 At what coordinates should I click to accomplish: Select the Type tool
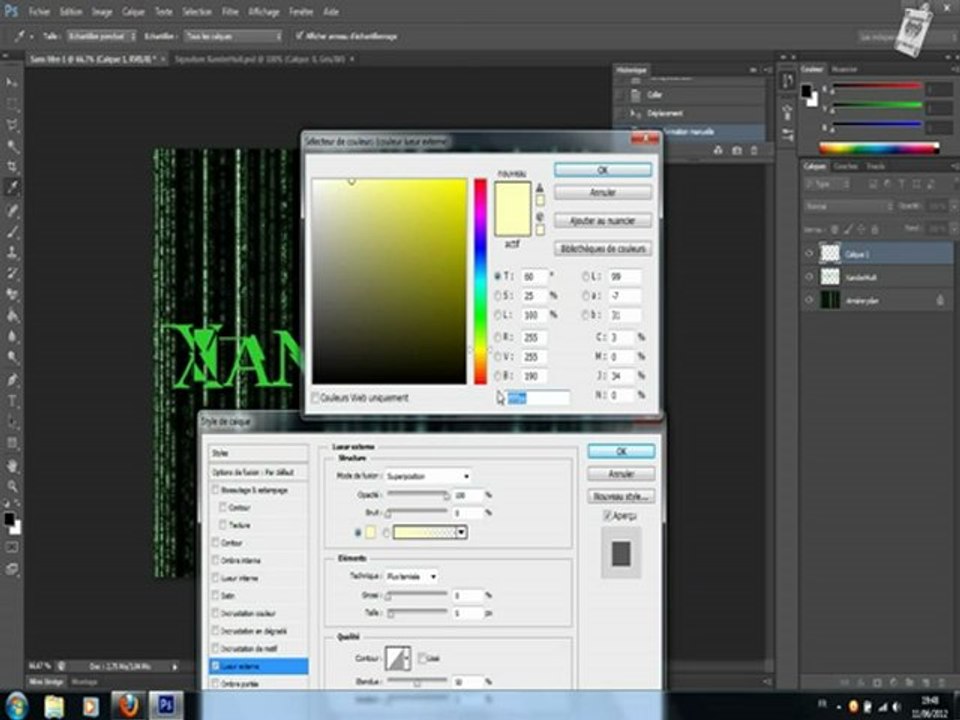[12, 402]
